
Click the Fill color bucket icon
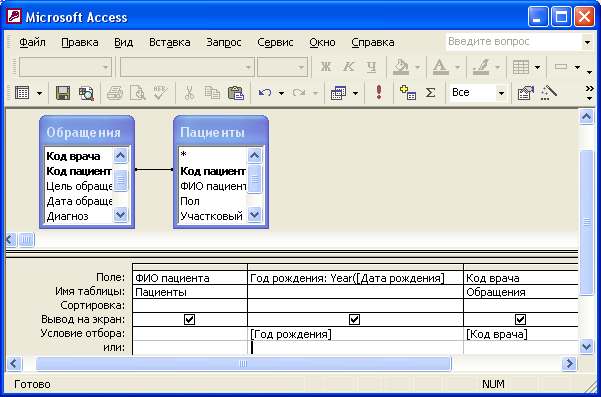401,67
